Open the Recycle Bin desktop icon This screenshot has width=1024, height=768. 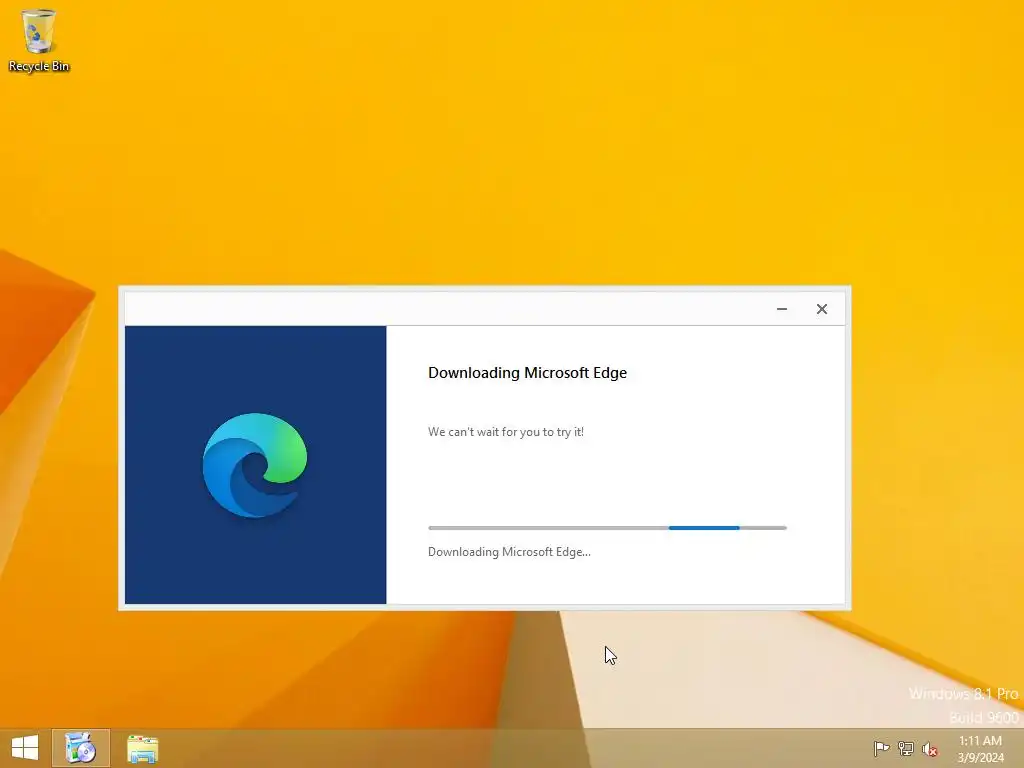tap(39, 40)
